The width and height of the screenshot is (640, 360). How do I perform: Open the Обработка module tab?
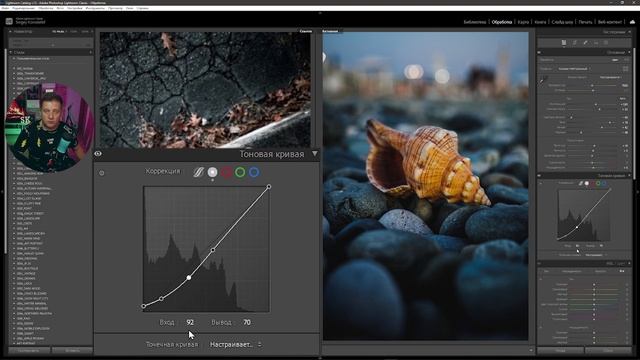[502, 22]
